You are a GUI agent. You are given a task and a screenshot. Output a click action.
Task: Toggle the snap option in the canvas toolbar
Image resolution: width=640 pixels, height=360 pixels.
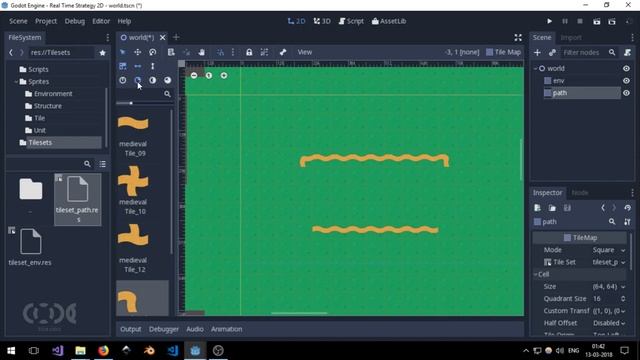point(220,52)
